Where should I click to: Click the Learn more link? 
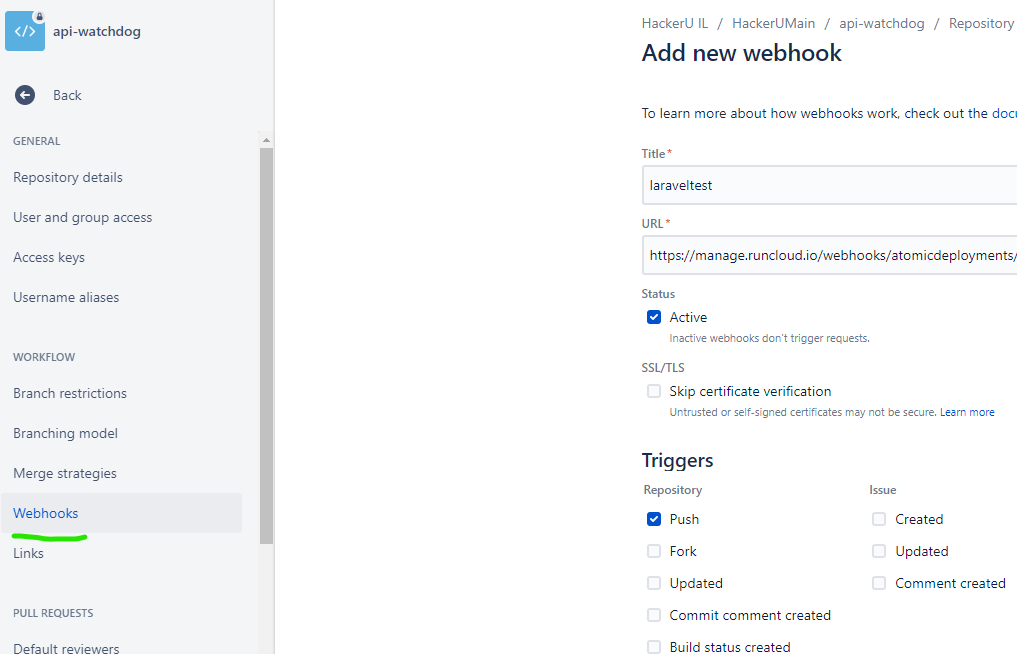(x=967, y=412)
